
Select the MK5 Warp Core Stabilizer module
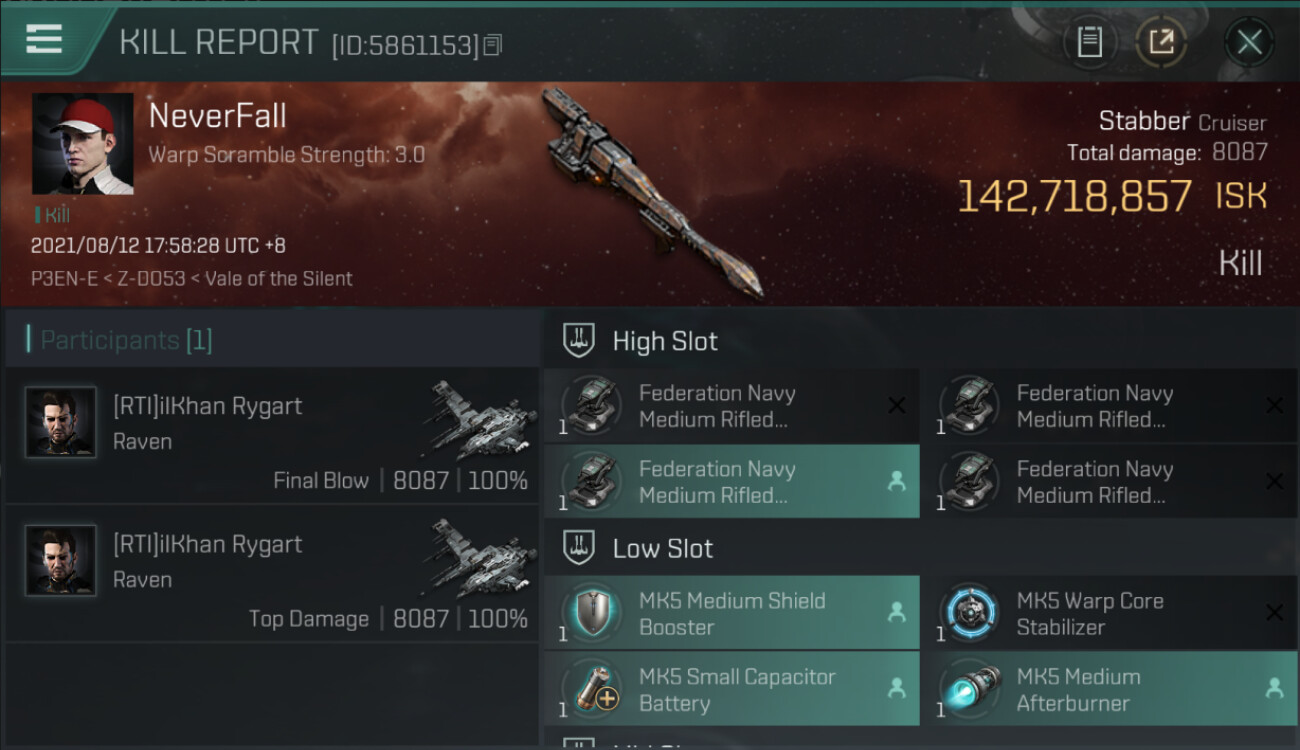[x=1109, y=613]
